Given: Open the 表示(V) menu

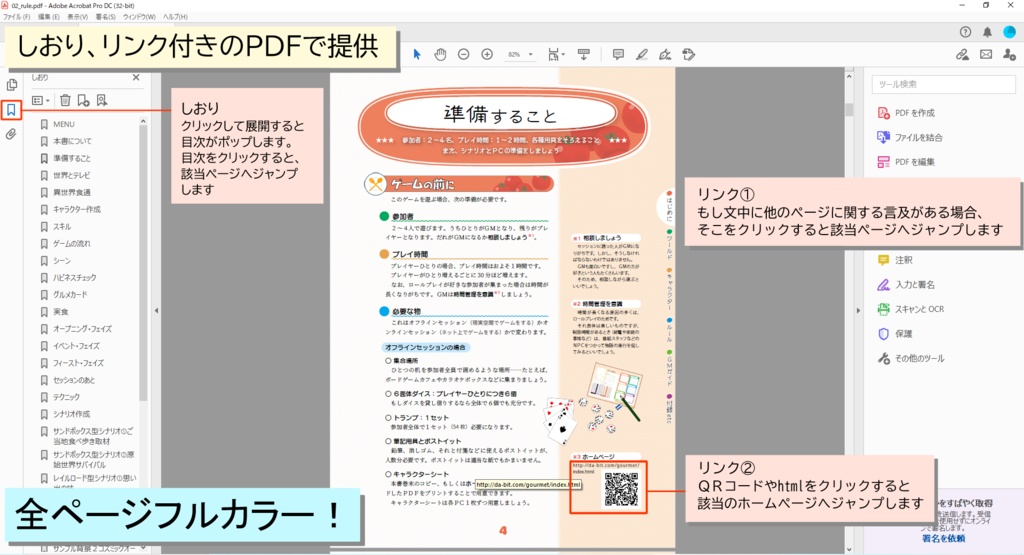Looking at the screenshot, I should point(77,17).
